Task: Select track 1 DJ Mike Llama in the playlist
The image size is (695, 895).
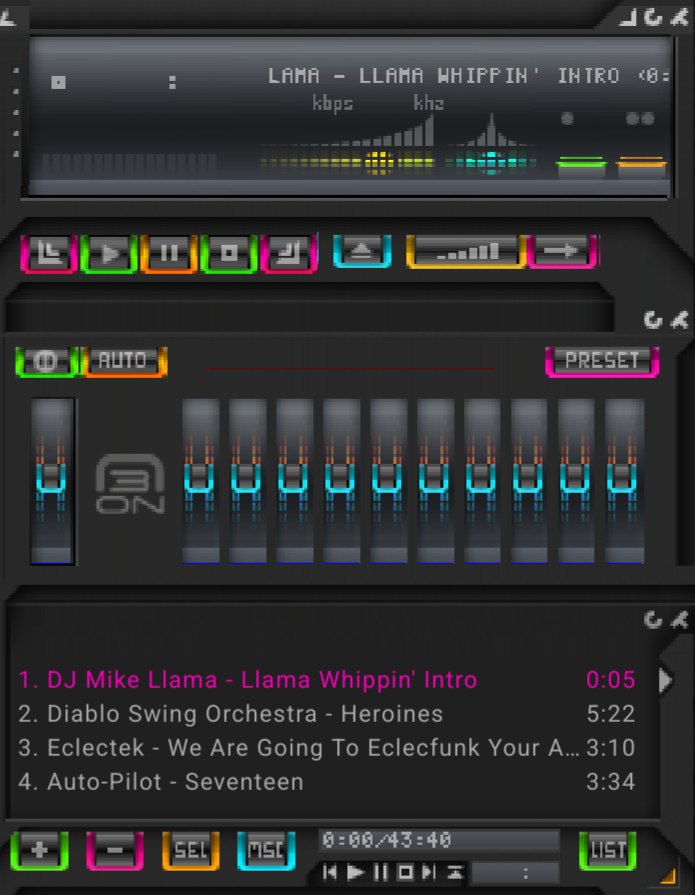Action: [x=327, y=680]
